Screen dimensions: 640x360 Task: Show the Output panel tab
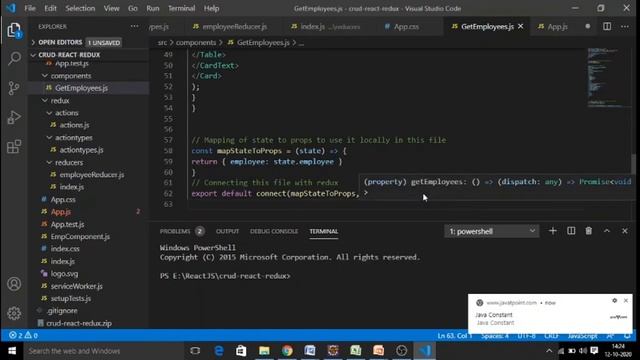tap(227, 231)
